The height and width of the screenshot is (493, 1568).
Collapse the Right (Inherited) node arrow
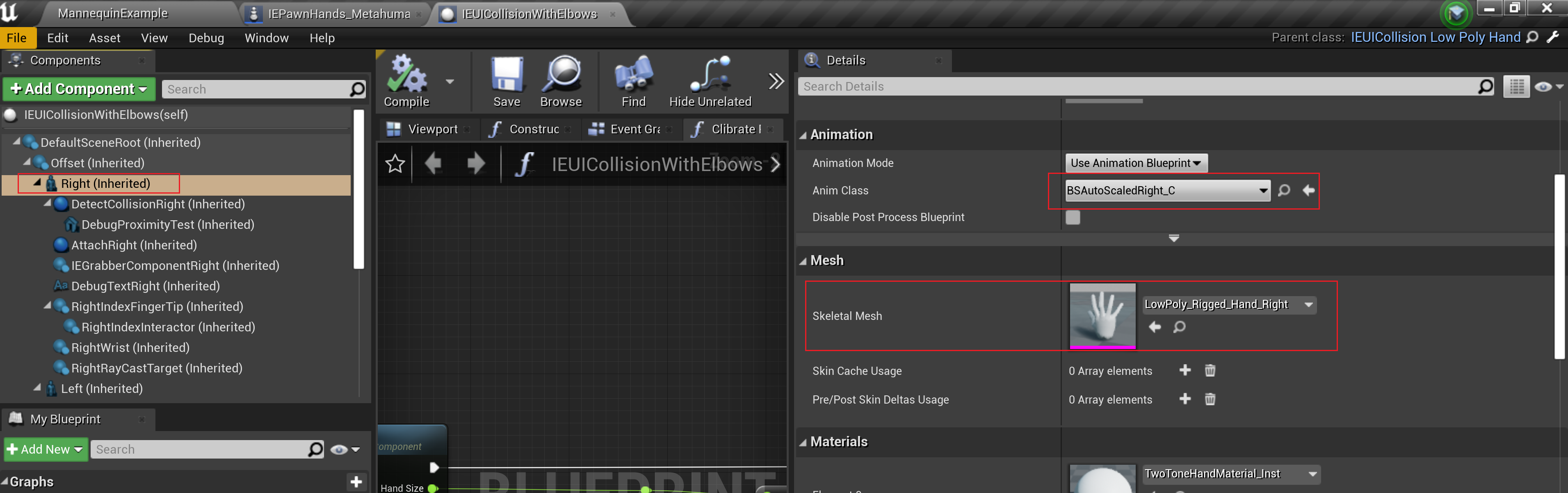pos(37,183)
